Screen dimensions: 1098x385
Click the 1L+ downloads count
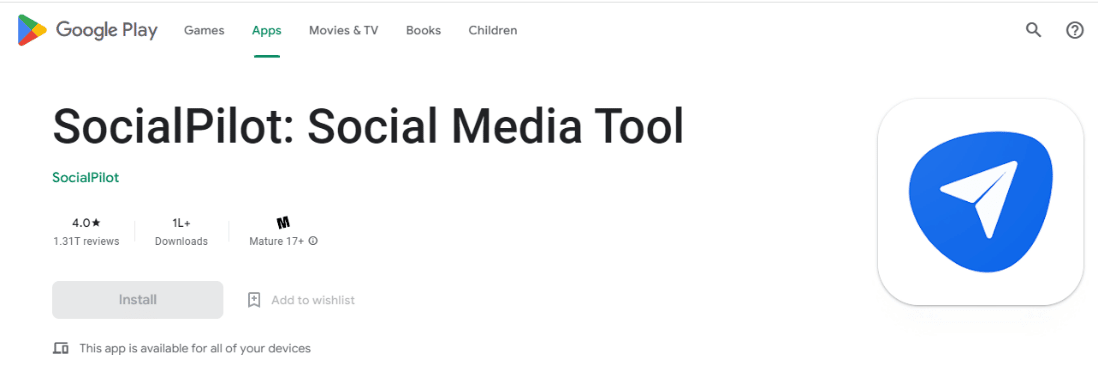click(x=181, y=223)
